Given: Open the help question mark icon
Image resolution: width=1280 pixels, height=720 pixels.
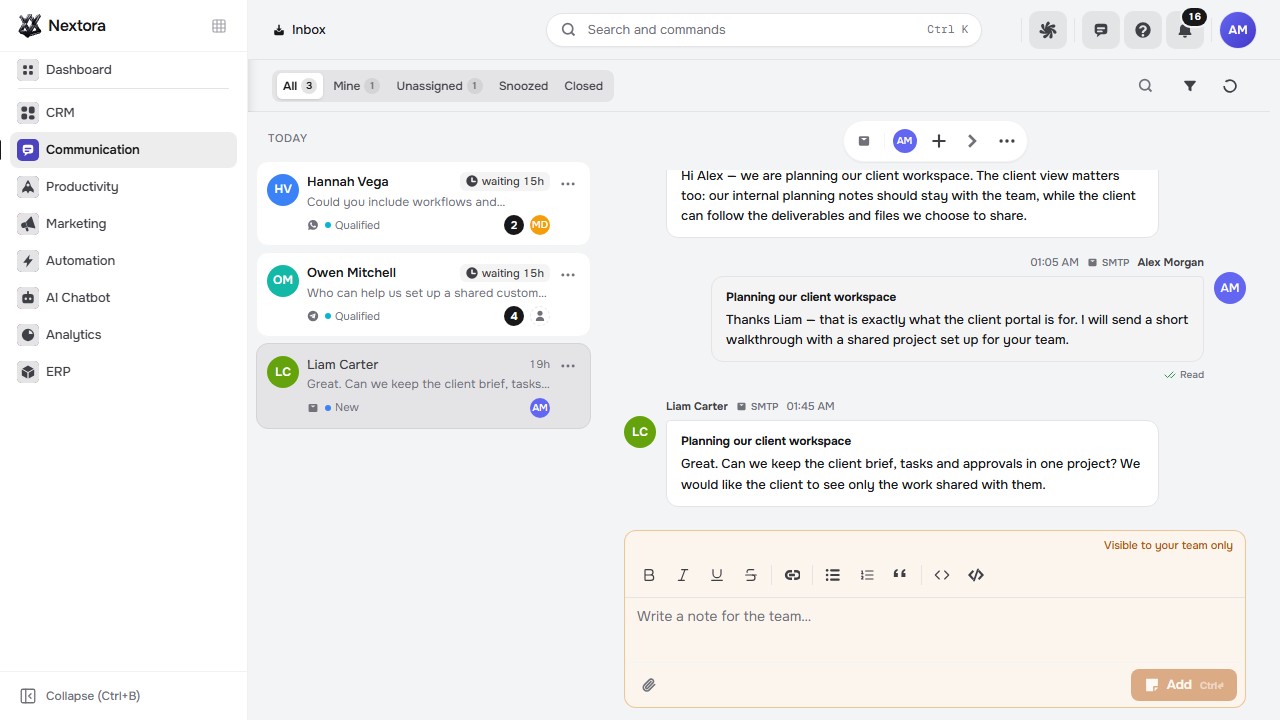Looking at the screenshot, I should (1143, 30).
